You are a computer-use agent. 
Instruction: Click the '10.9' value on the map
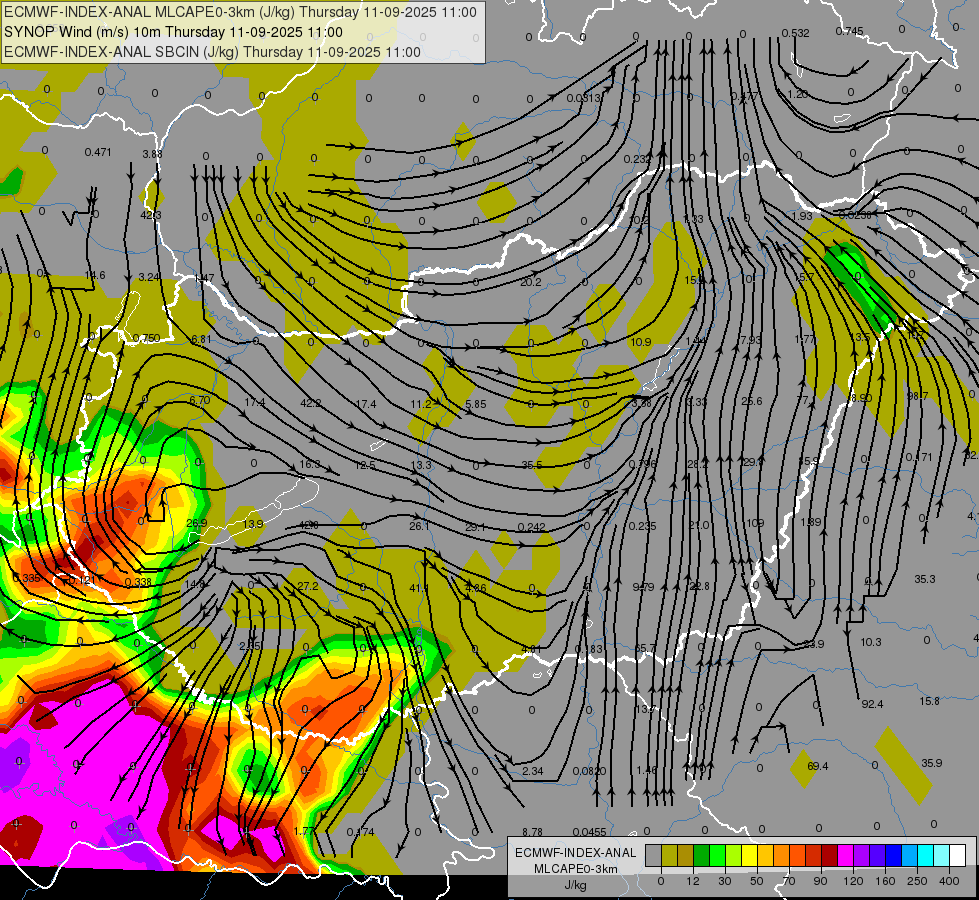[641, 342]
